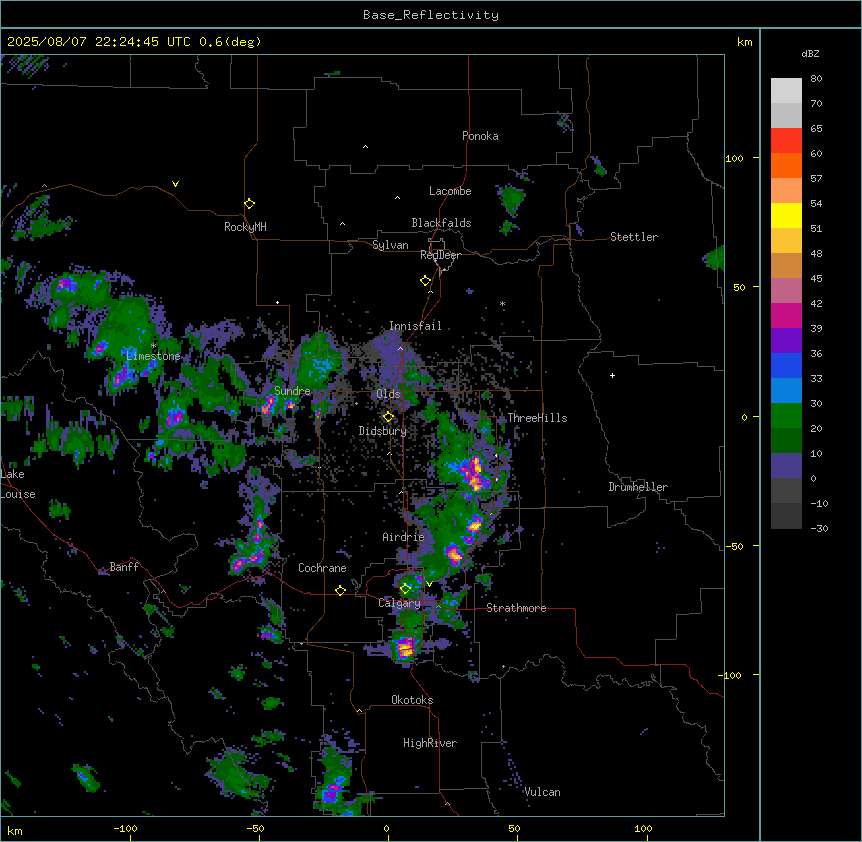Screen dimensions: 862x842
Task: Click the dBZ legend heading
Action: click(810, 53)
